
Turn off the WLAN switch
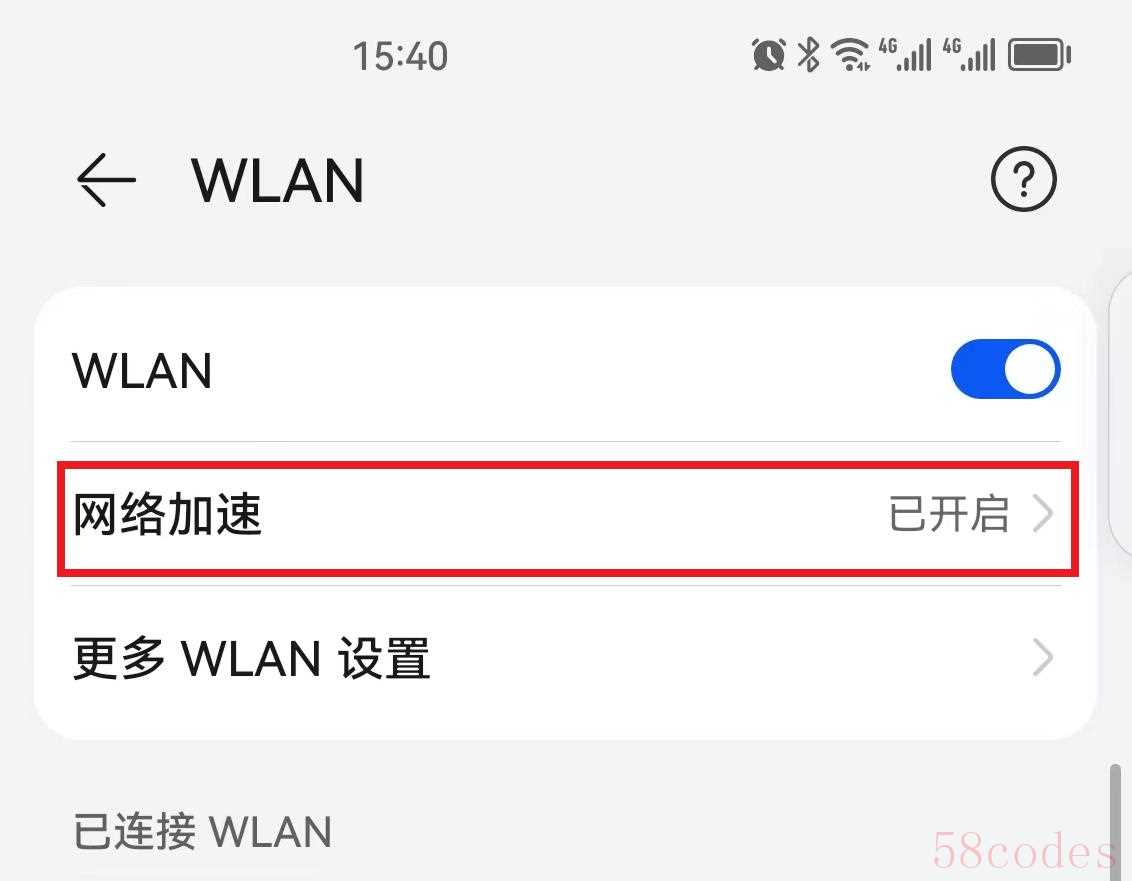1005,369
